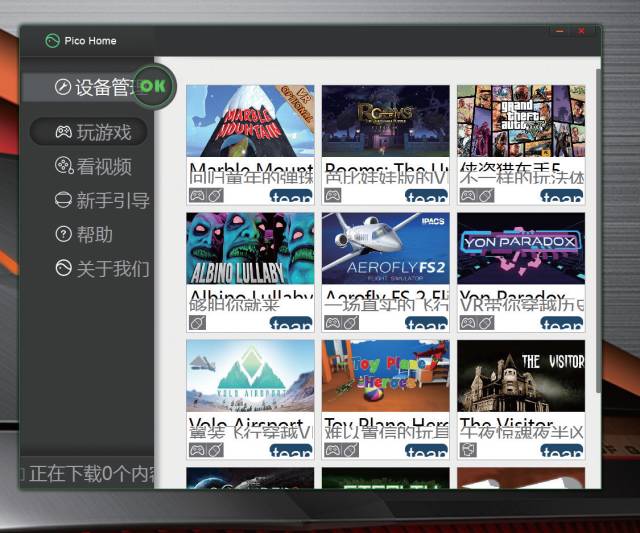Image resolution: width=640 pixels, height=533 pixels.
Task: Click the headset icon beside 新手引导
Action: tap(63, 200)
